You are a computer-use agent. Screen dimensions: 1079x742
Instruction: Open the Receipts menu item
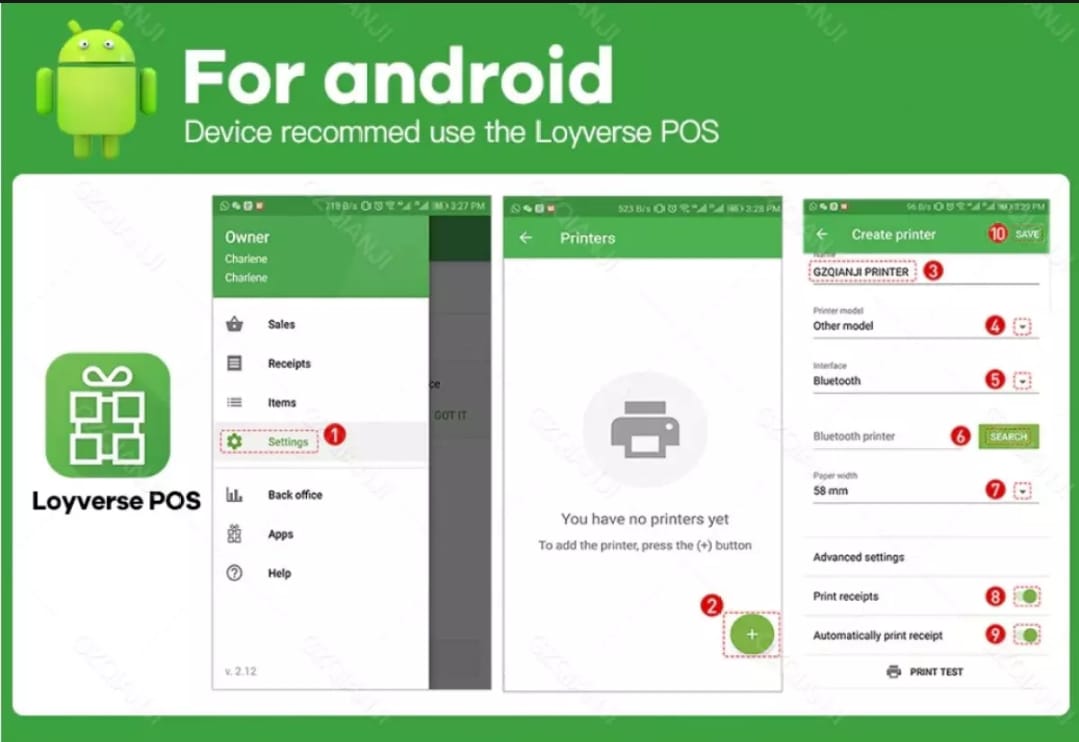321,363
